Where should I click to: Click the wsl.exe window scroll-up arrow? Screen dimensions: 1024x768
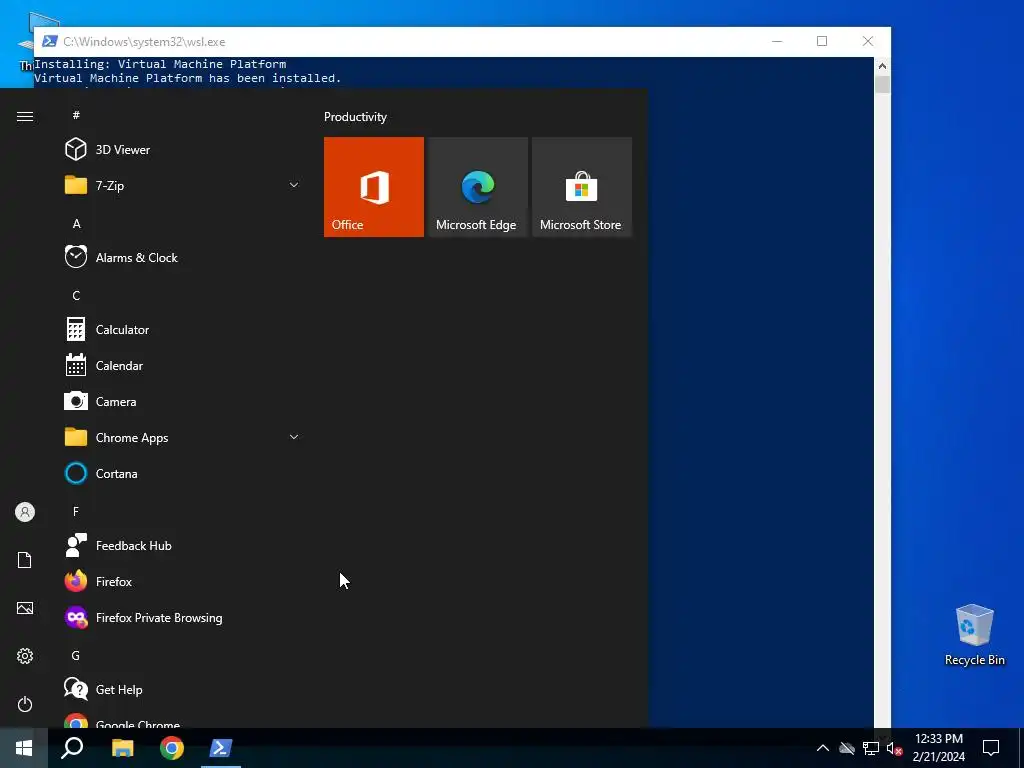(x=882, y=66)
